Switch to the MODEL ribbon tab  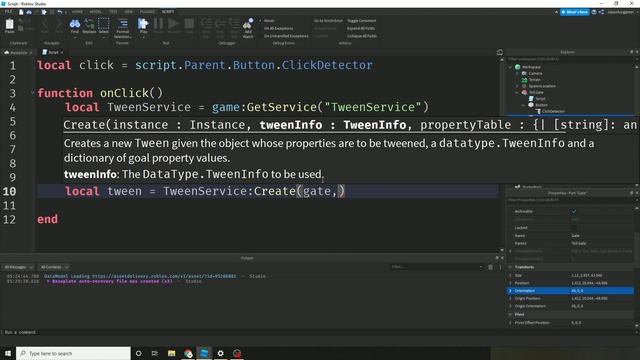coord(96,12)
